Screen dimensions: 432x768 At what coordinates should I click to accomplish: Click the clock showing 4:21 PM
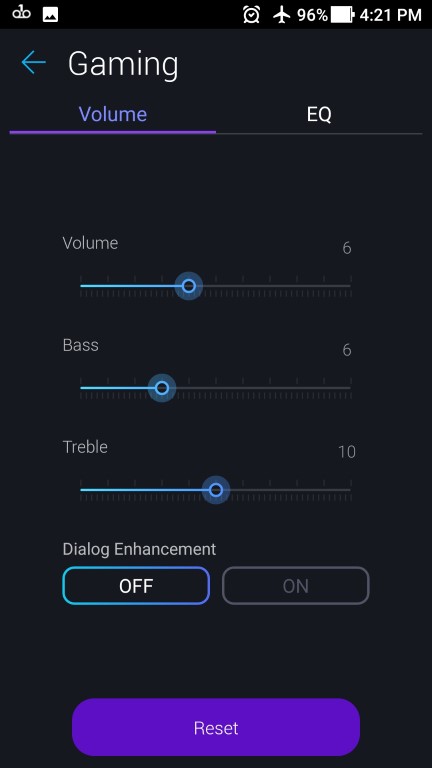[390, 15]
